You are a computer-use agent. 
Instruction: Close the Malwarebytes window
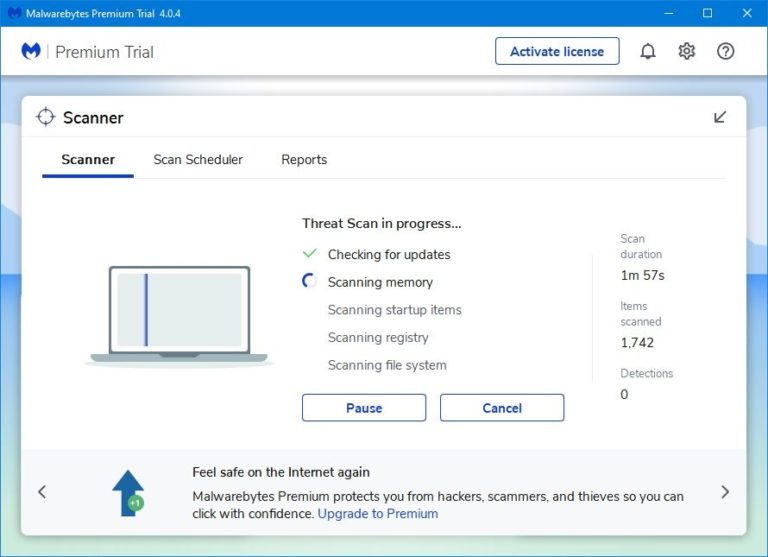[746, 13]
